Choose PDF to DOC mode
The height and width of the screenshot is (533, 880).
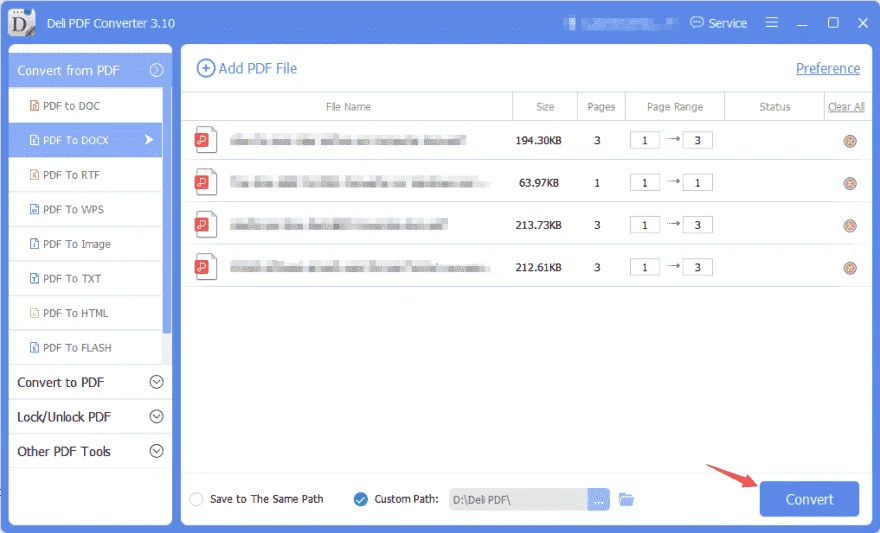85,105
